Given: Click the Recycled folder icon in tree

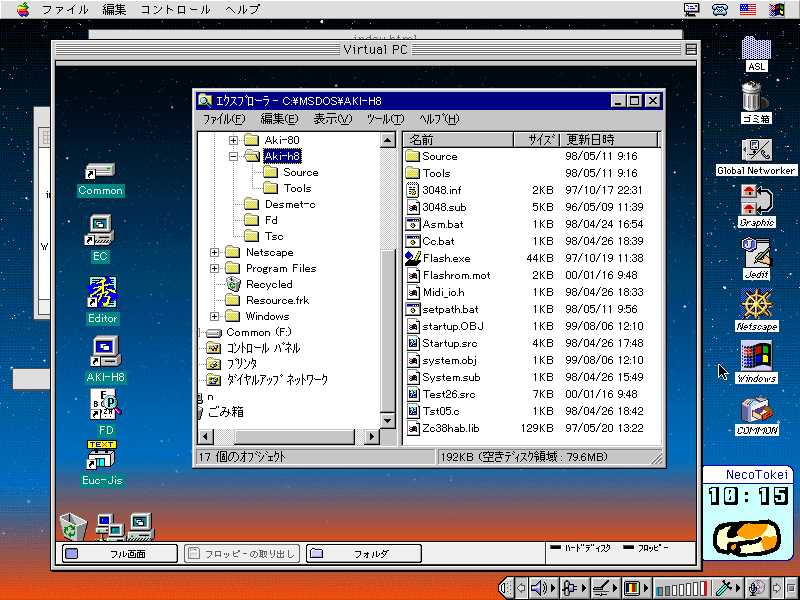Looking at the screenshot, I should [233, 284].
